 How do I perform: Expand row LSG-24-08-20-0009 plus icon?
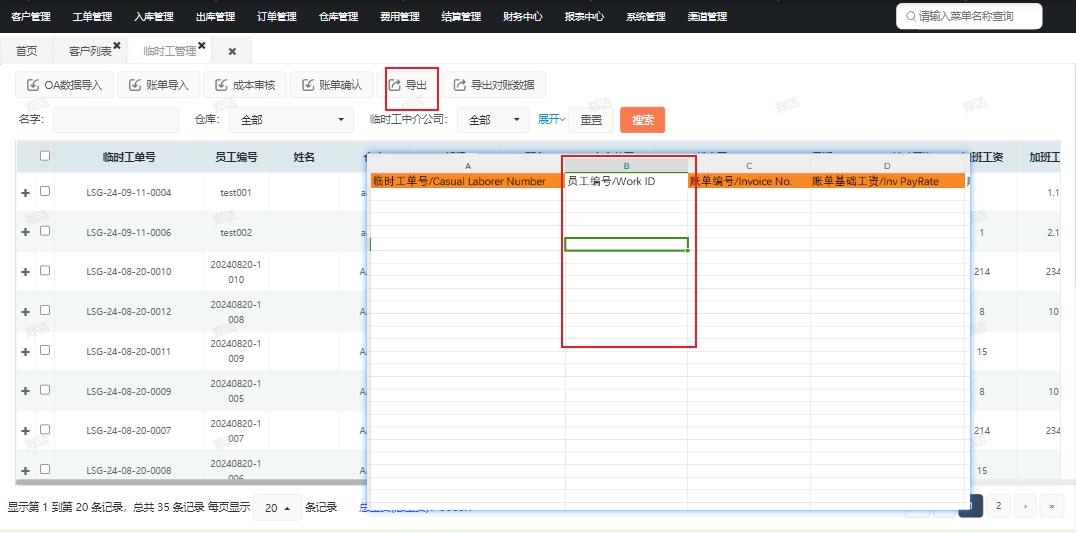click(x=25, y=391)
